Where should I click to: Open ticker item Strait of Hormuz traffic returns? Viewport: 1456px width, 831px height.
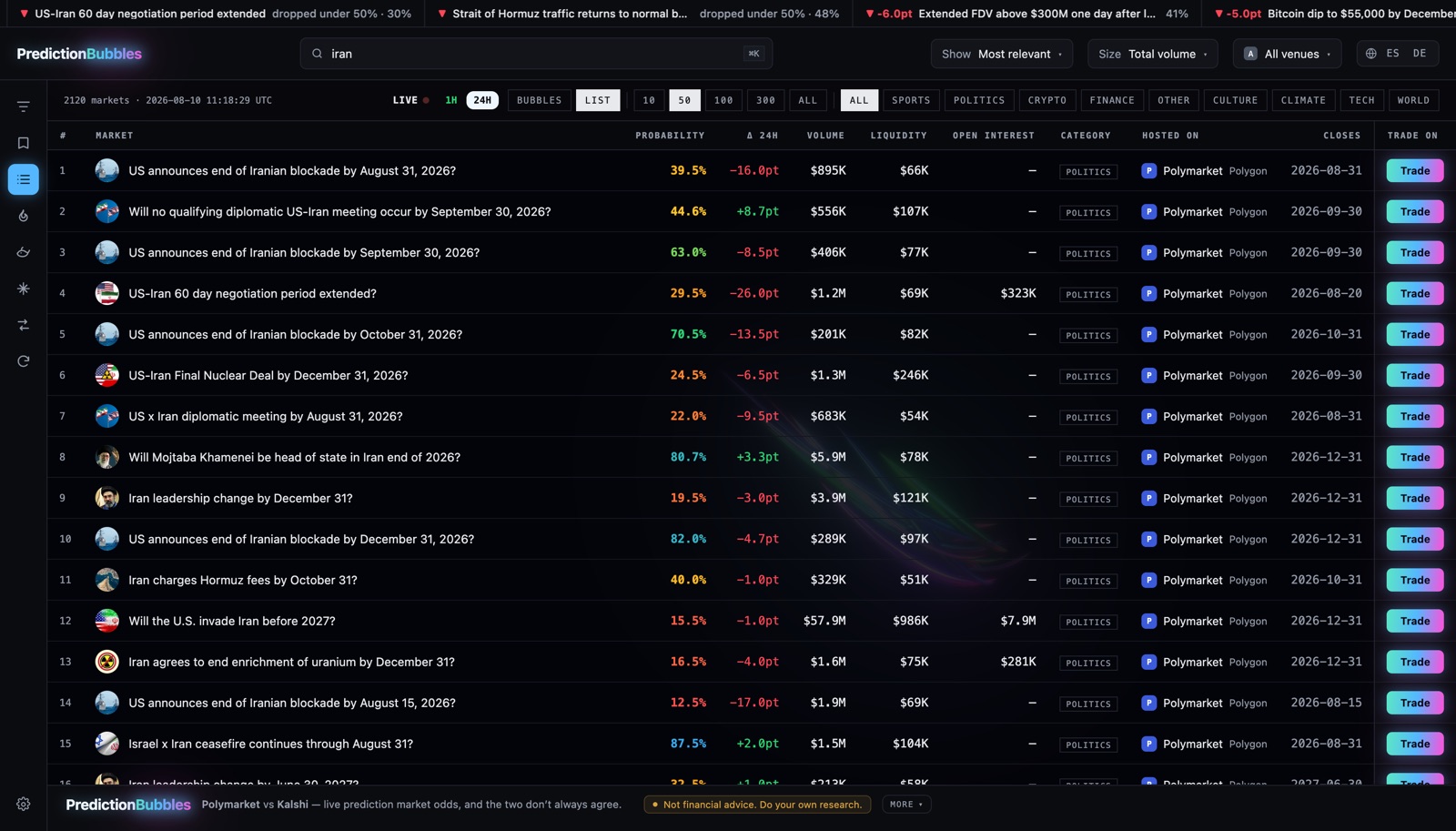click(639, 14)
